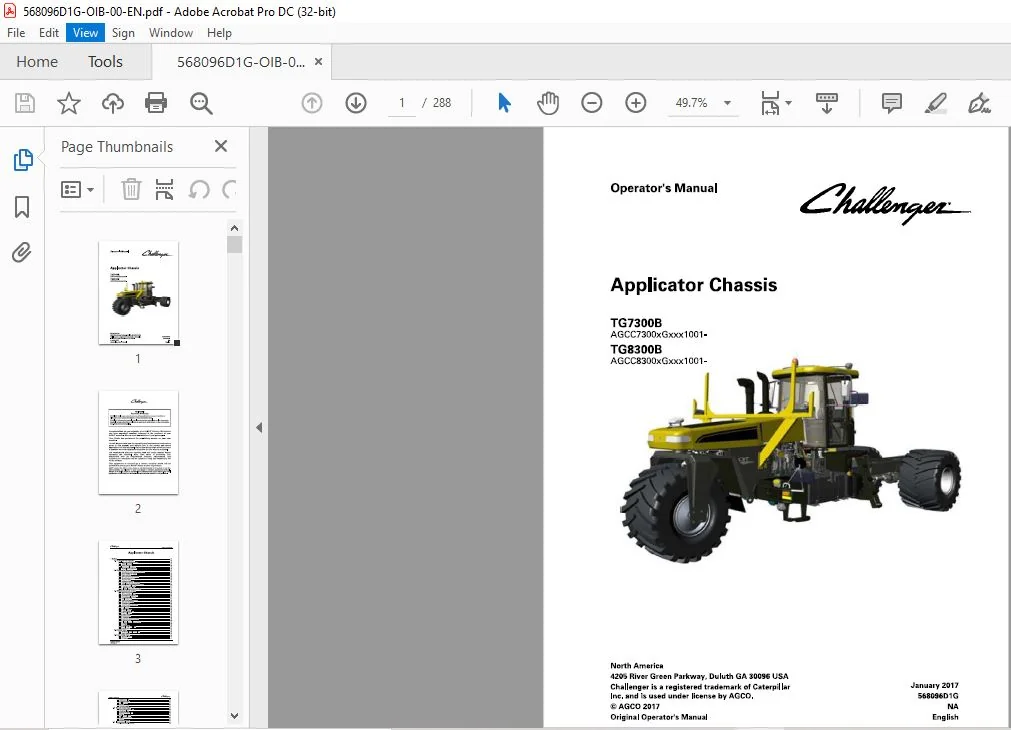
Task: Switch to the Home tab
Action: pyautogui.click(x=37, y=62)
